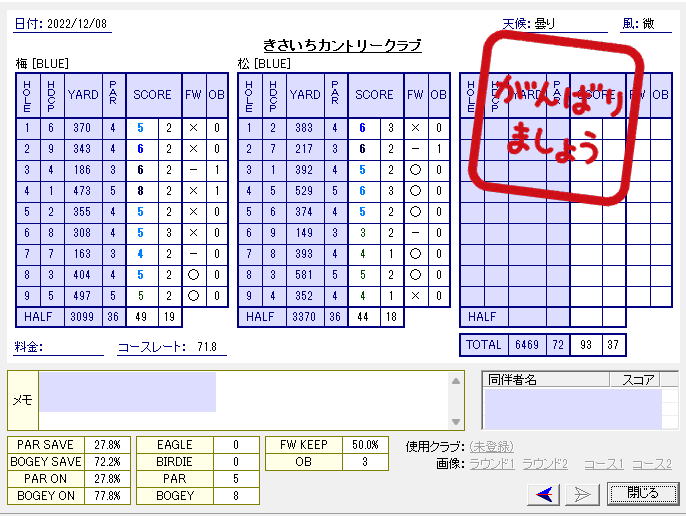
Task: Open the コース2 image link
Action: pyautogui.click(x=652, y=464)
